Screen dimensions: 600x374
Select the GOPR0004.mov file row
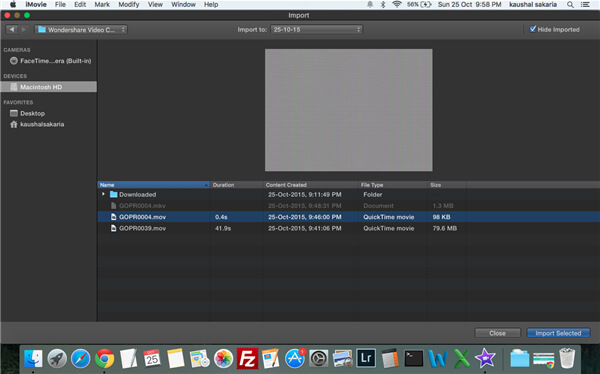[x=349, y=217]
